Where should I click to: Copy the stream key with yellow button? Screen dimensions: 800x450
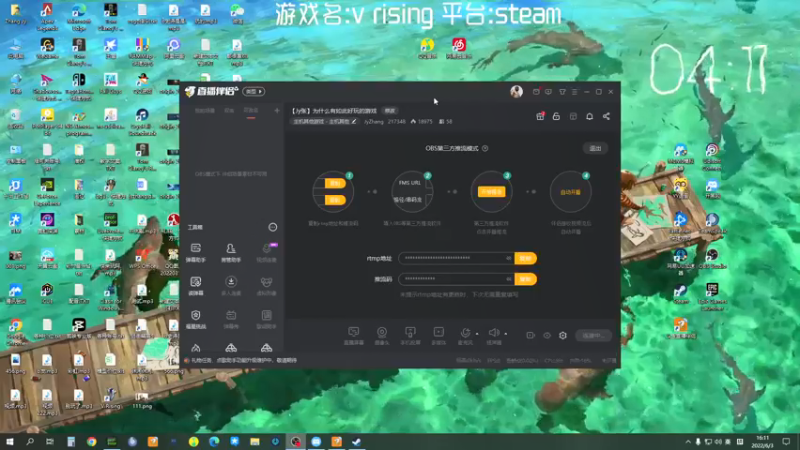[526, 279]
